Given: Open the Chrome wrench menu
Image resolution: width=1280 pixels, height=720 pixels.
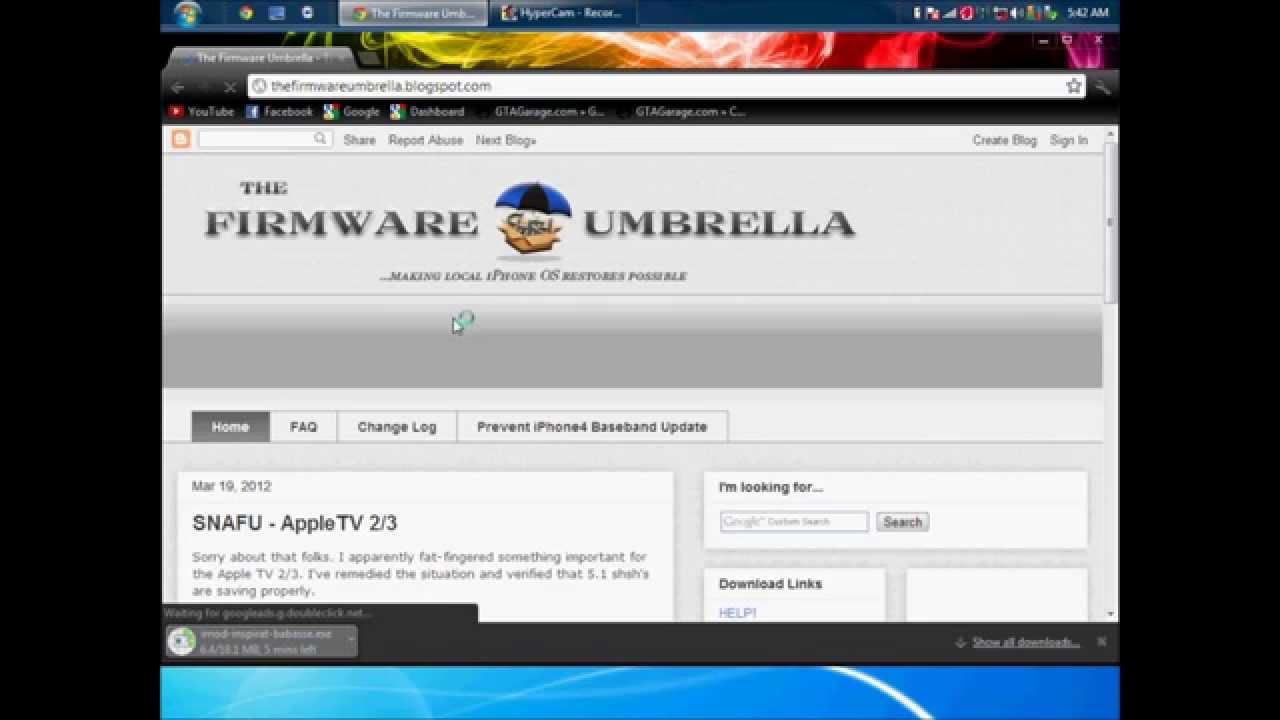Looking at the screenshot, I should pos(1102,86).
